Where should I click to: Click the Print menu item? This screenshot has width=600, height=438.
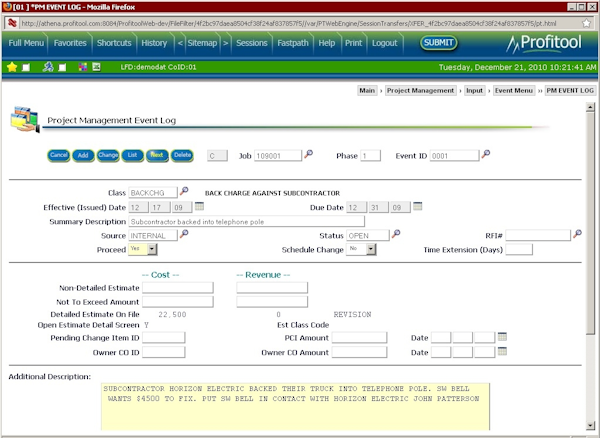pos(354,43)
